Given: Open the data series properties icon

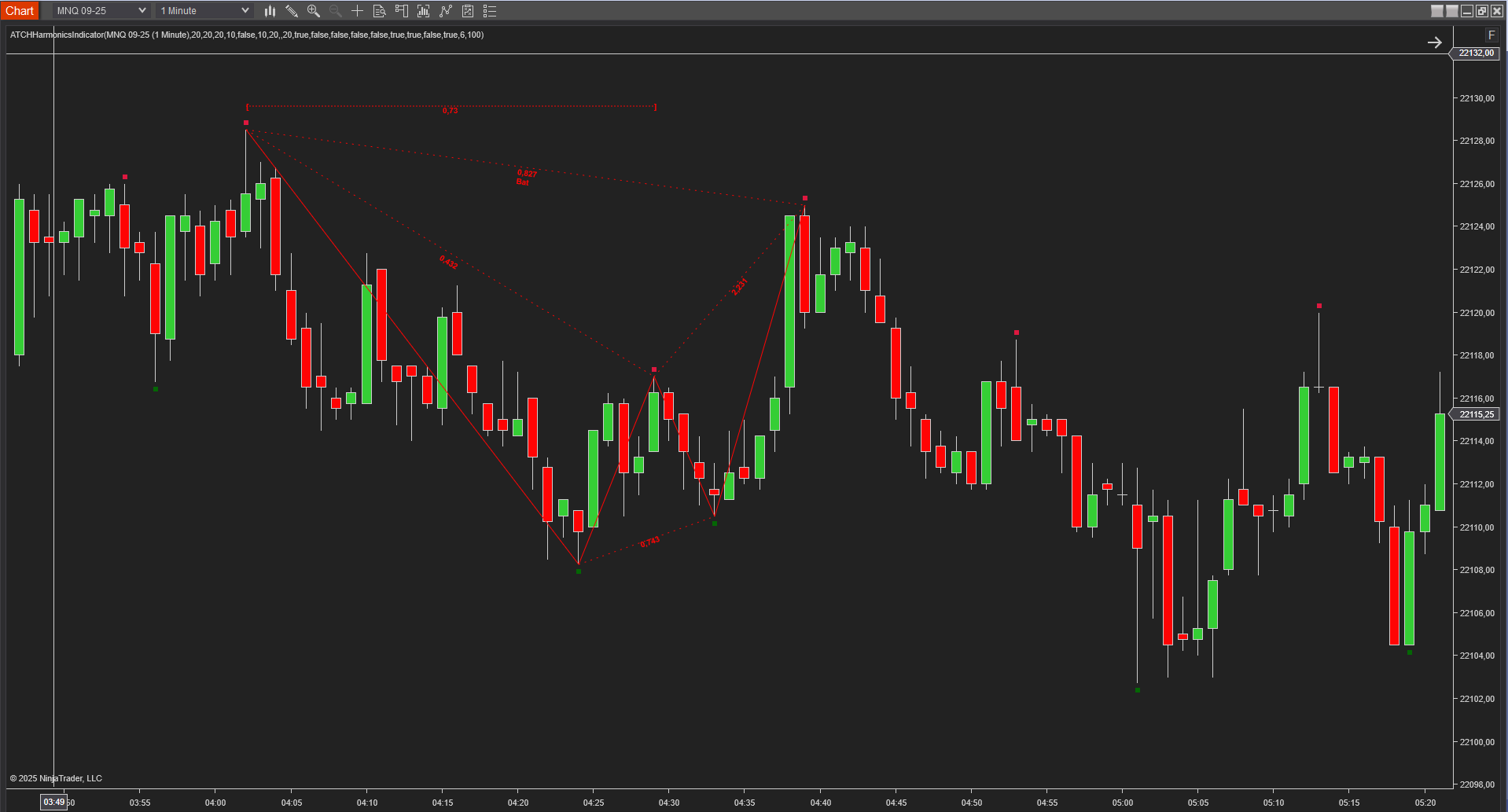Looking at the screenshot, I should tap(468, 11).
